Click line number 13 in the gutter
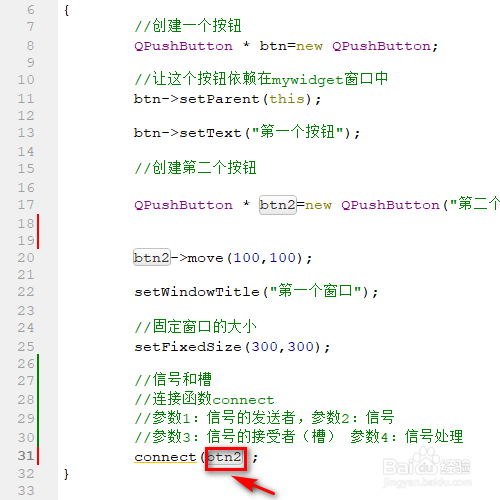Screen dimensions: 500x500 pyautogui.click(x=26, y=132)
